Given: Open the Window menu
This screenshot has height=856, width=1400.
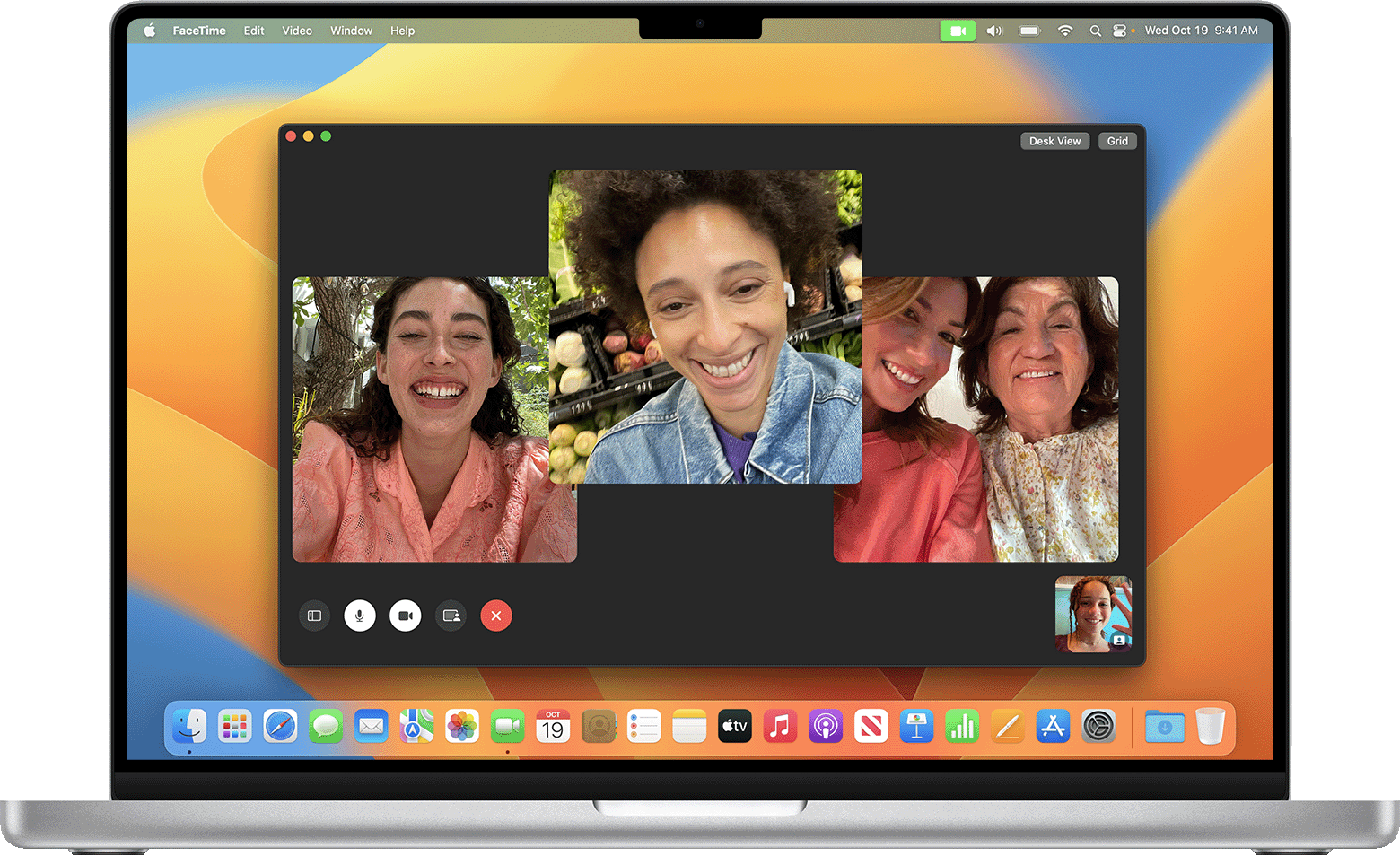Looking at the screenshot, I should [351, 30].
